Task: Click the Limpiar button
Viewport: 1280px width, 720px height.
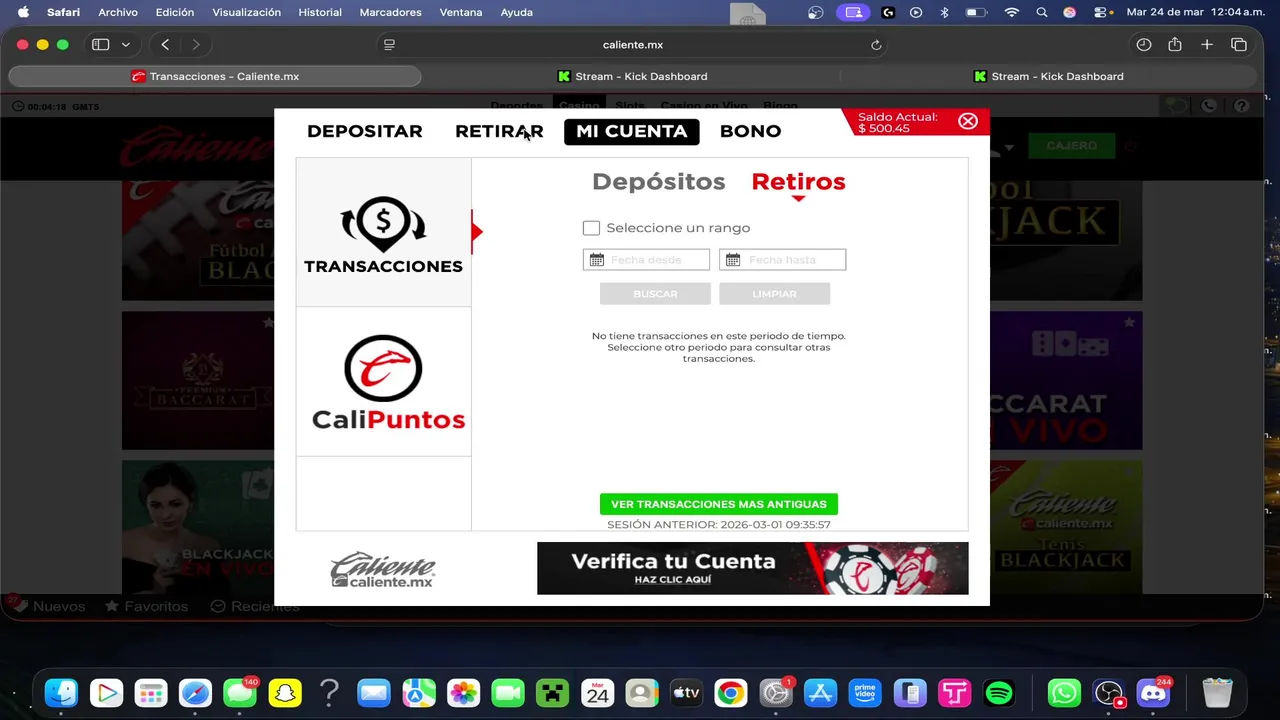Action: [x=774, y=294]
